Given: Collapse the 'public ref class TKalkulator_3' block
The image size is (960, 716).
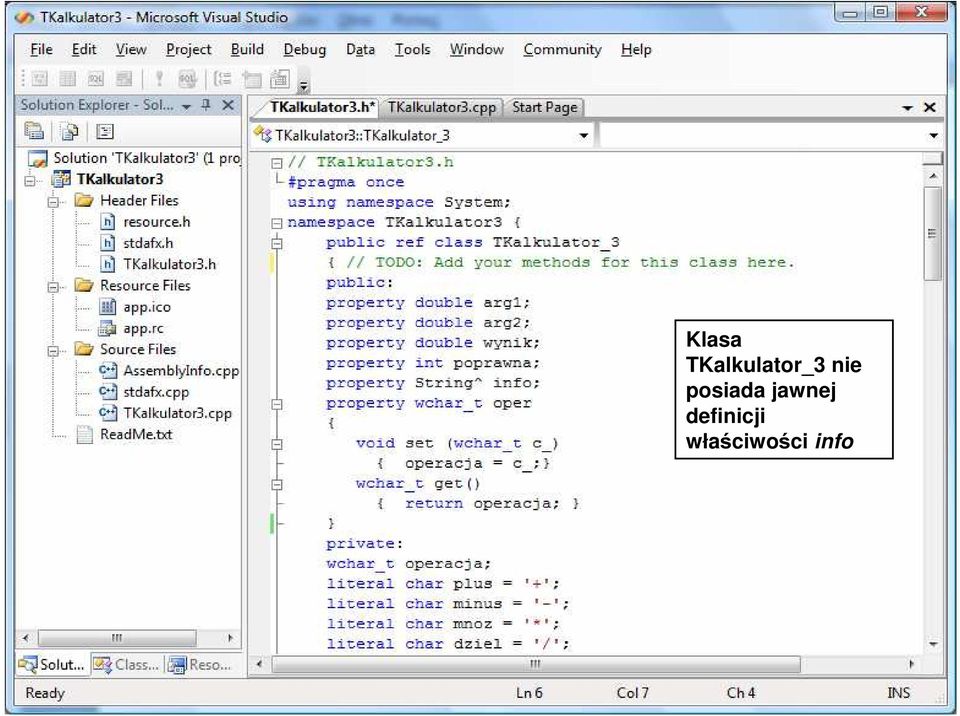Looking at the screenshot, I should [277, 243].
